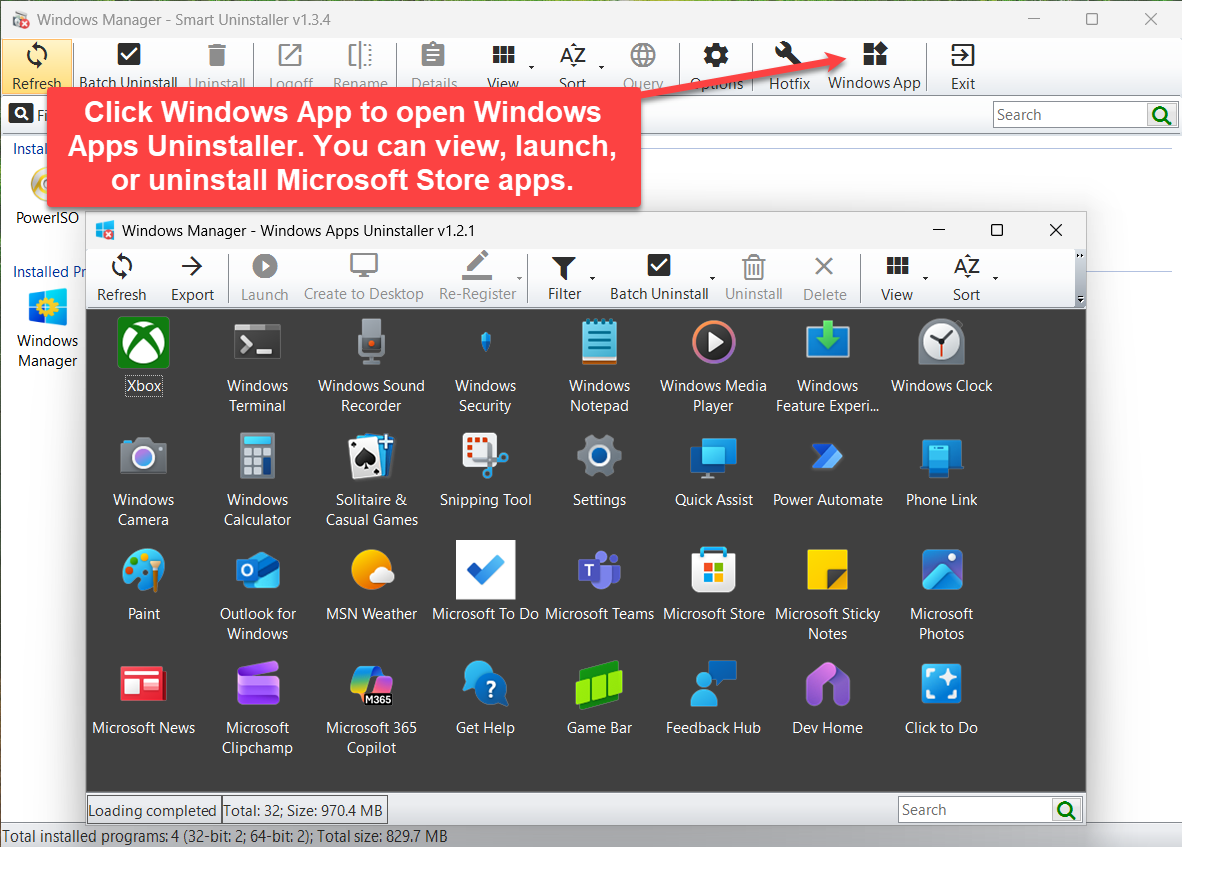Click the Smart Uninstaller search magnifier
The height and width of the screenshot is (872, 1226).
point(1161,115)
